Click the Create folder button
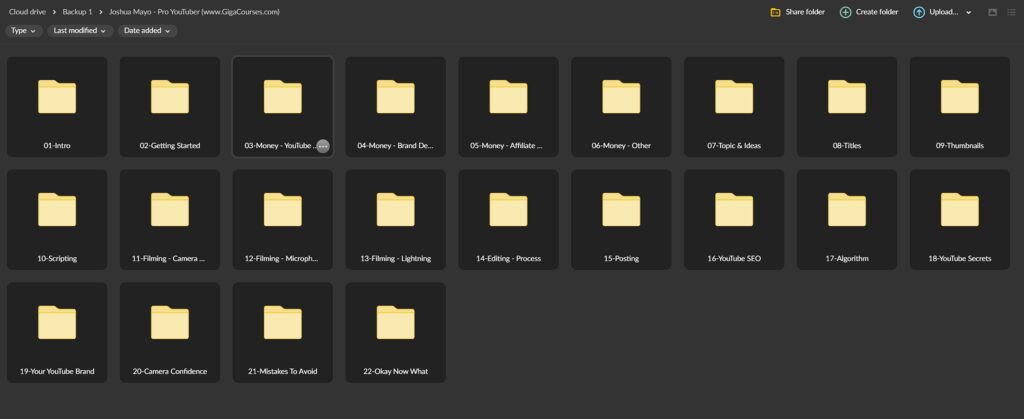This screenshot has height=419, width=1024. (869, 12)
